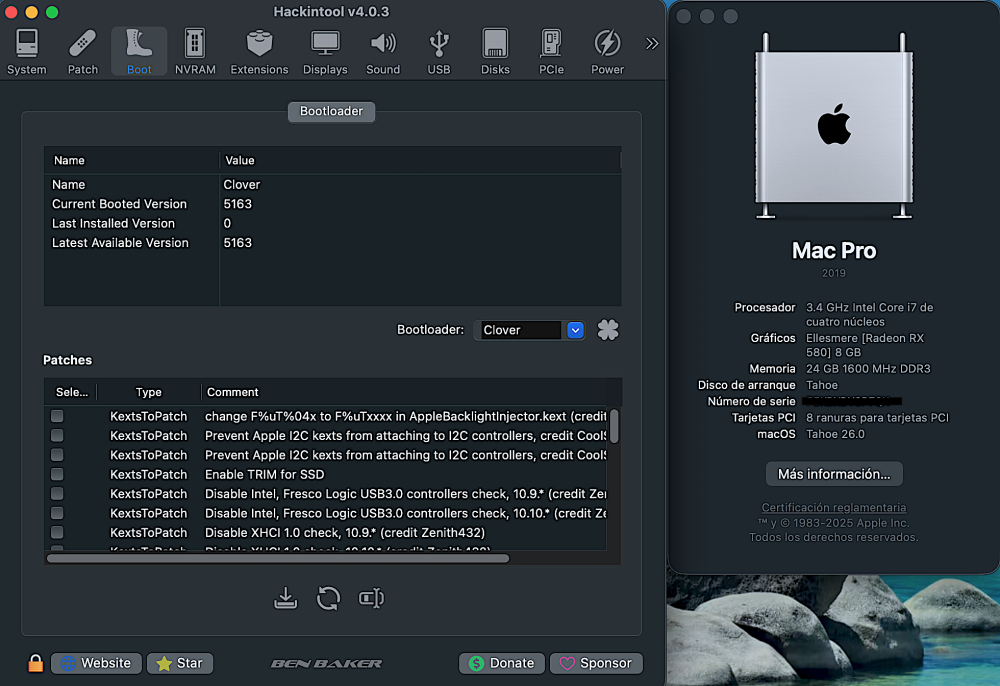Click Más información button in About window
The image size is (1000, 686).
click(x=834, y=474)
